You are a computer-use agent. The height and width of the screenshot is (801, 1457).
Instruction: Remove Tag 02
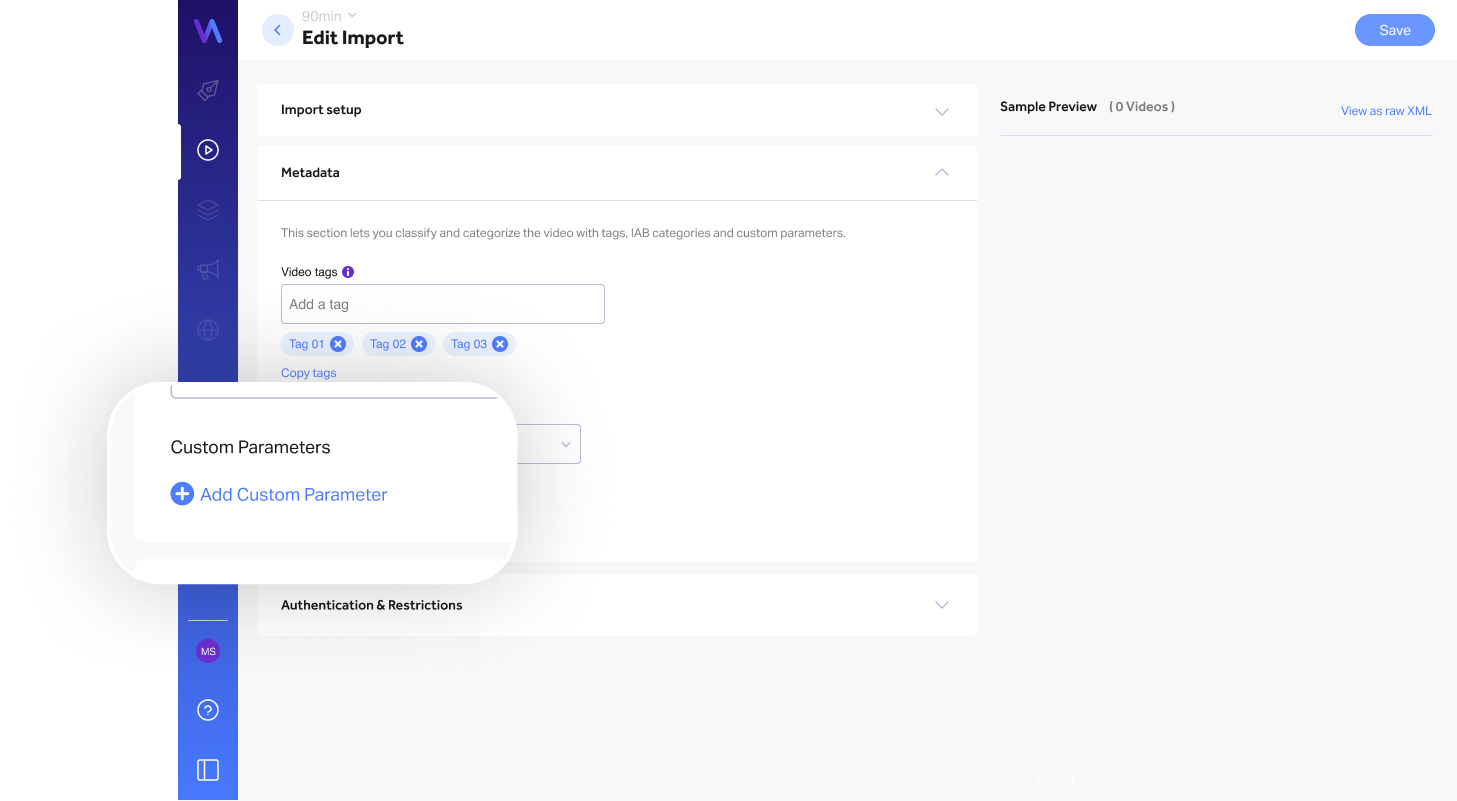pos(419,344)
